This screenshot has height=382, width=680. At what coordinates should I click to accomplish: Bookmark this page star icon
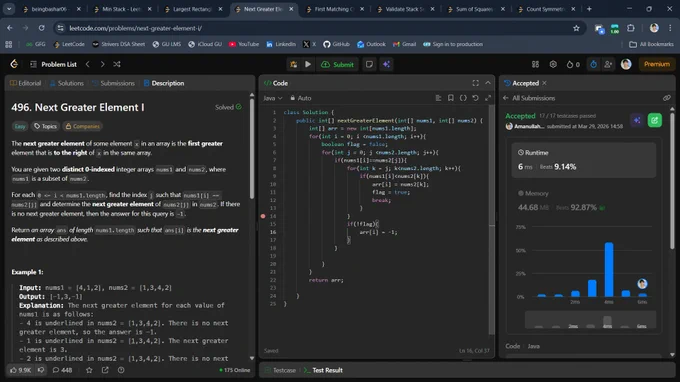[576, 28]
